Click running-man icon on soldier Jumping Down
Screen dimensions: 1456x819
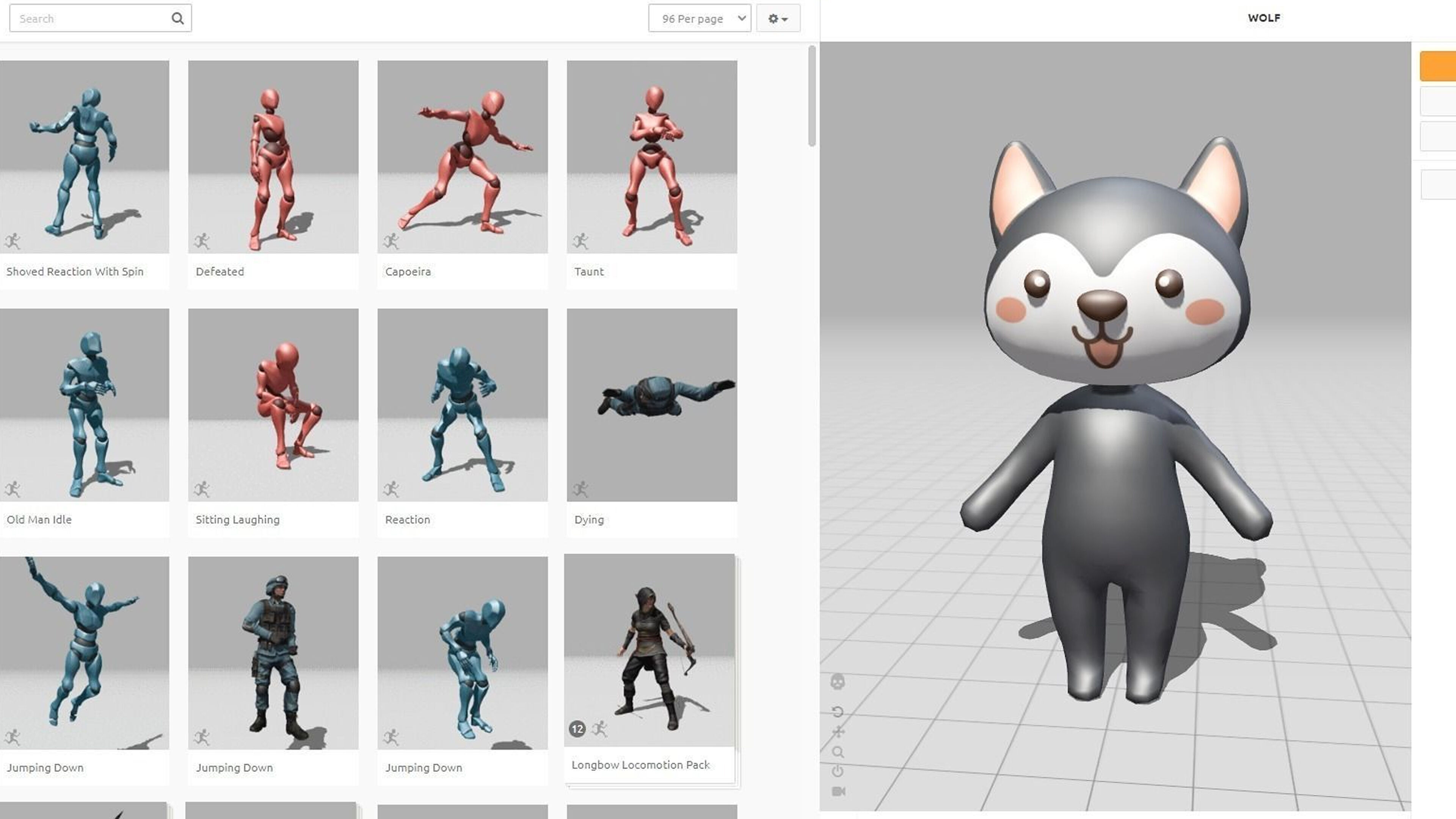tap(202, 737)
